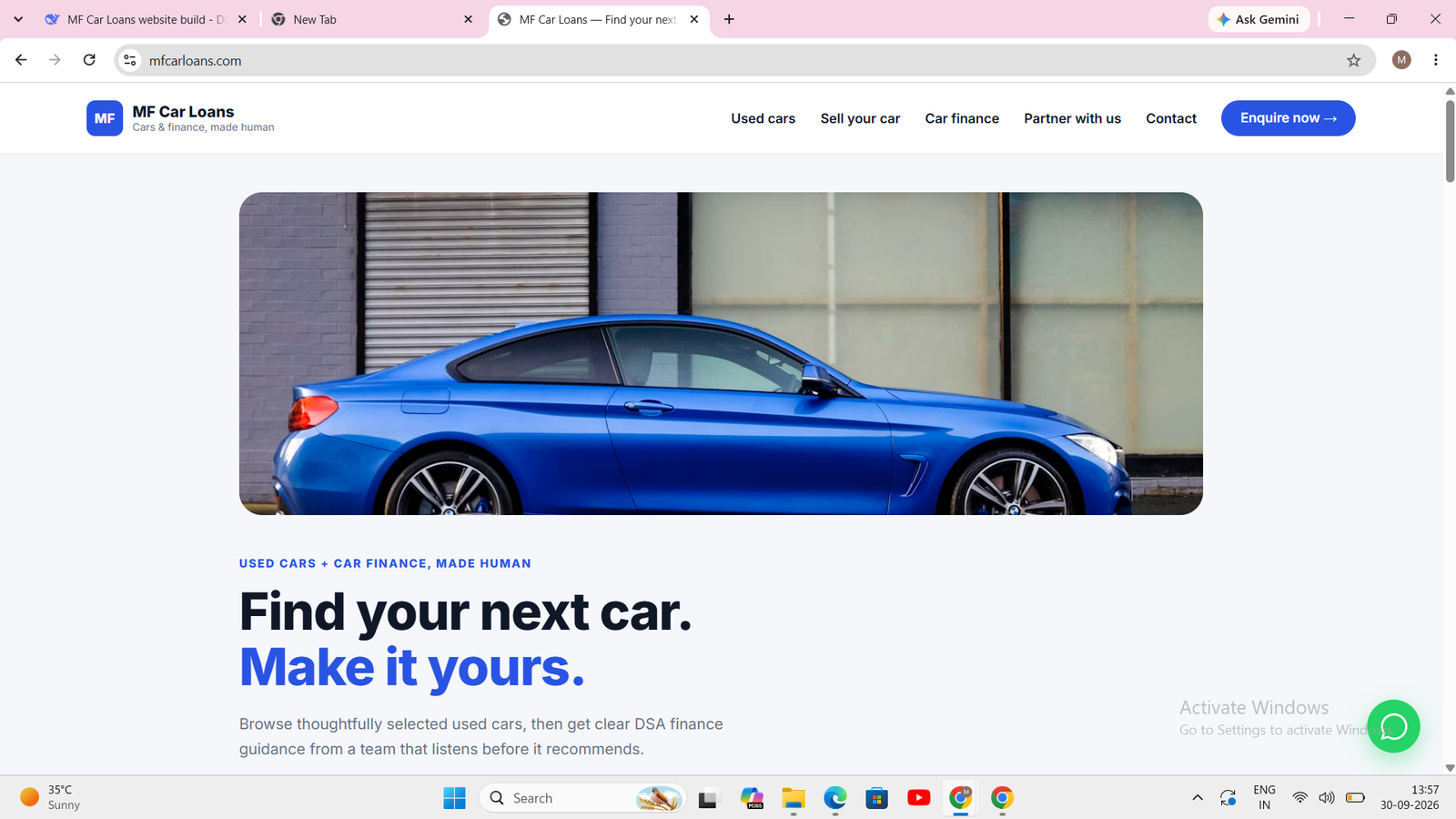Select the text 'Cars & finance, made human'
Image resolution: width=1456 pixels, height=819 pixels.
203,127
